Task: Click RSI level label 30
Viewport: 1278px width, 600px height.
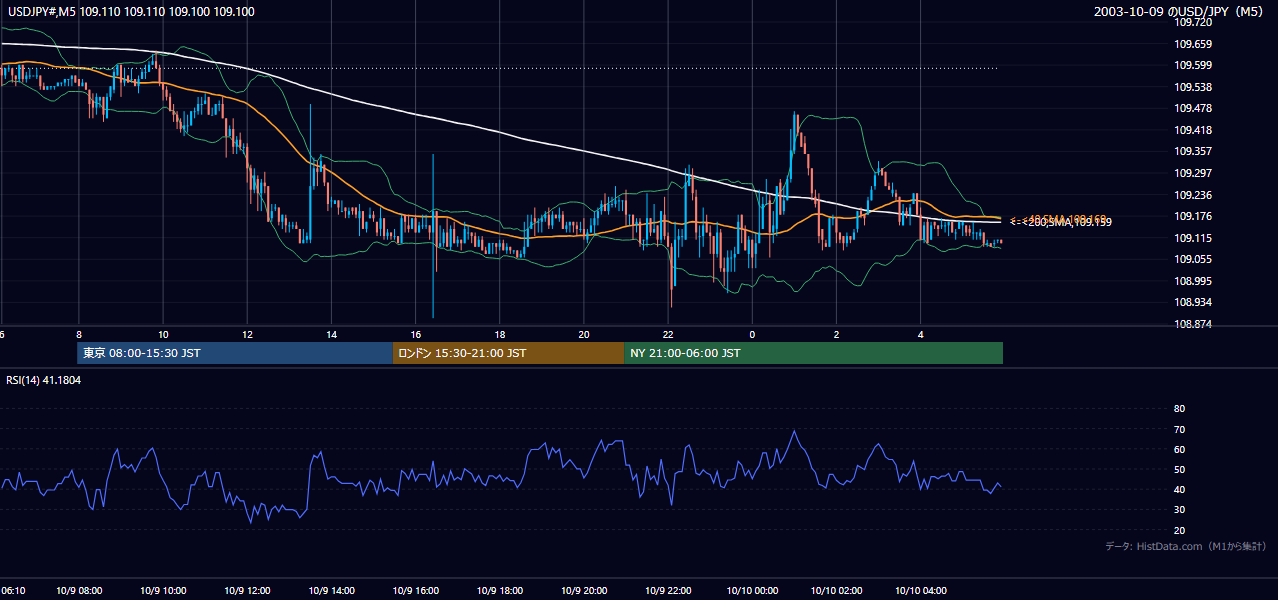Action: click(1179, 510)
